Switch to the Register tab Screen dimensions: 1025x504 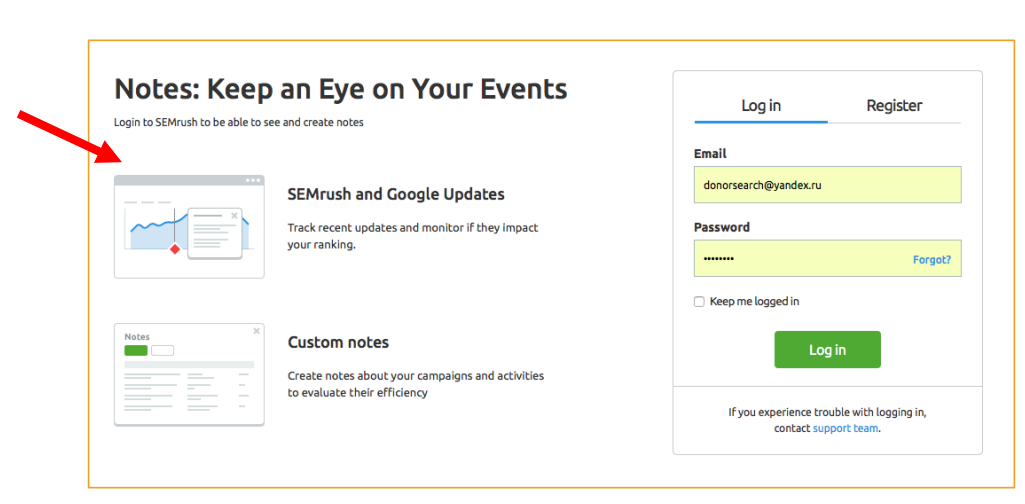894,106
